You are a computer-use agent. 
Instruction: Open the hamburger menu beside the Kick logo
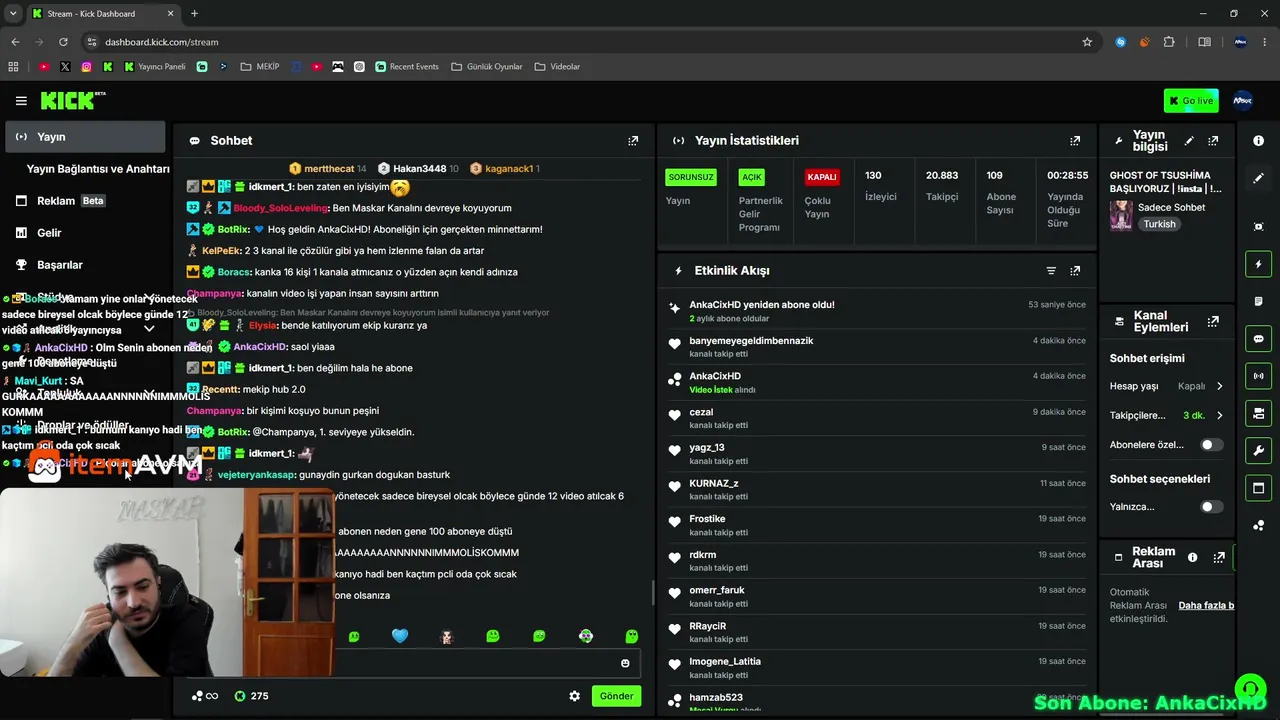click(21, 101)
